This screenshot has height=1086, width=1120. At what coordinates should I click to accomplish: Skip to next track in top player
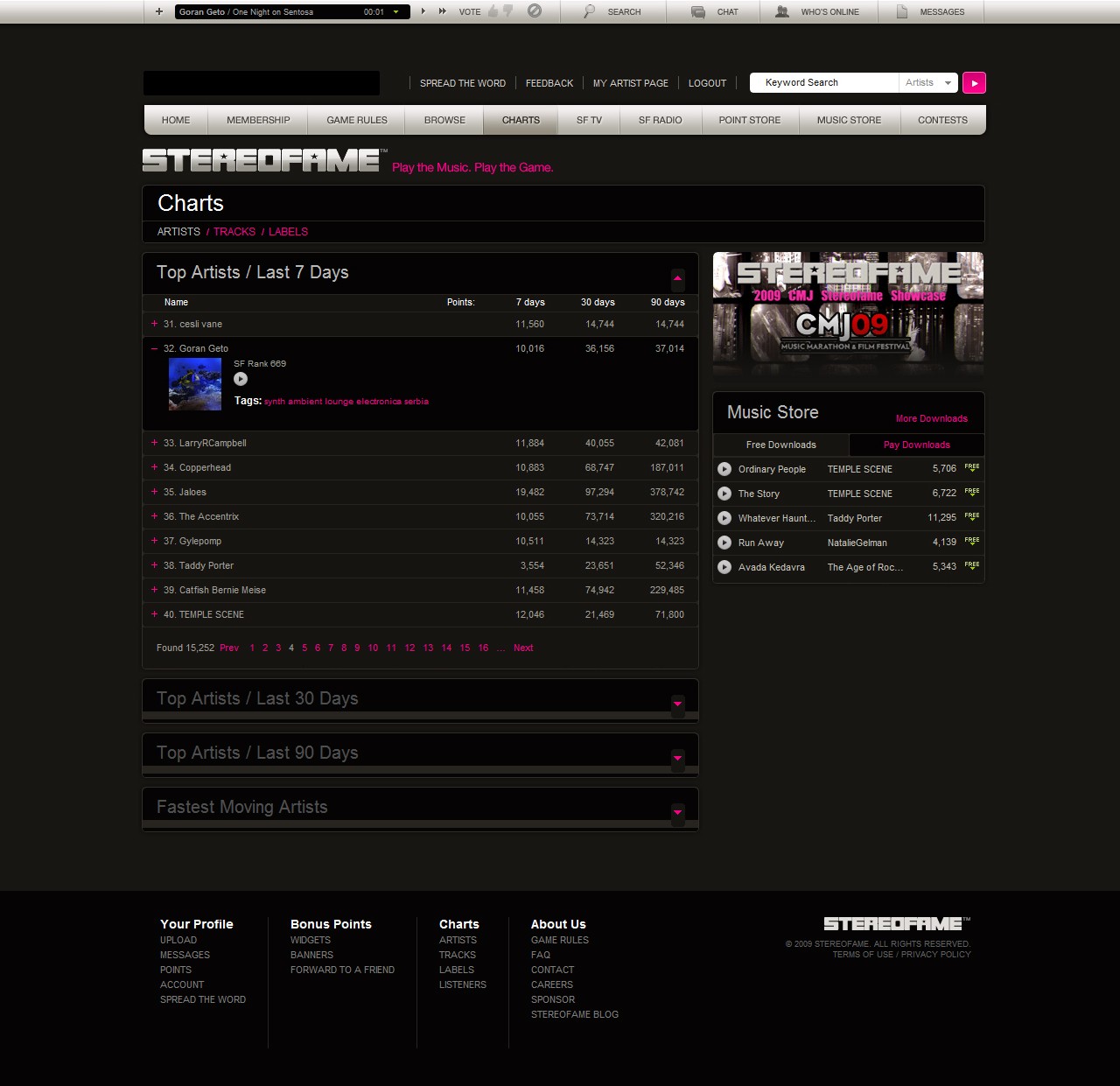443,11
